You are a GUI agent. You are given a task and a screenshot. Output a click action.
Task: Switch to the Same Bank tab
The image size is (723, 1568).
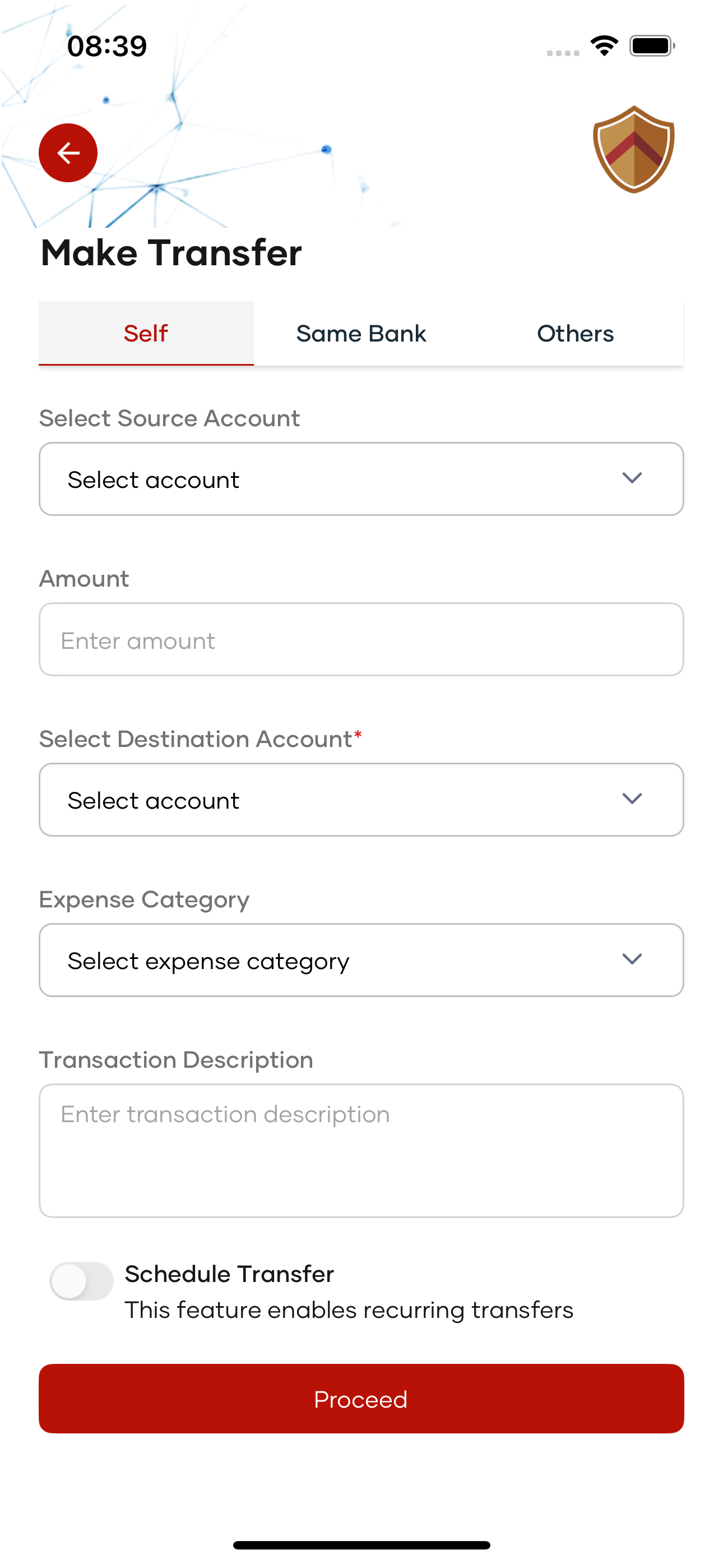361,334
